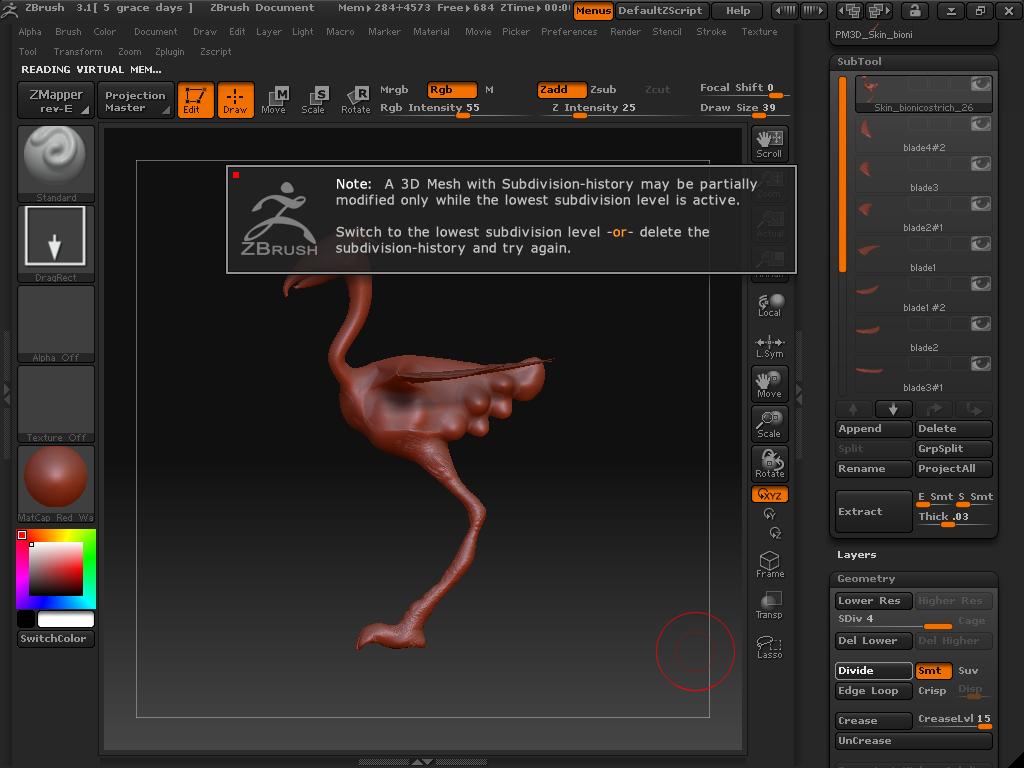Collapse the SubTool panel header
This screenshot has height=768, width=1024.
coord(859,61)
